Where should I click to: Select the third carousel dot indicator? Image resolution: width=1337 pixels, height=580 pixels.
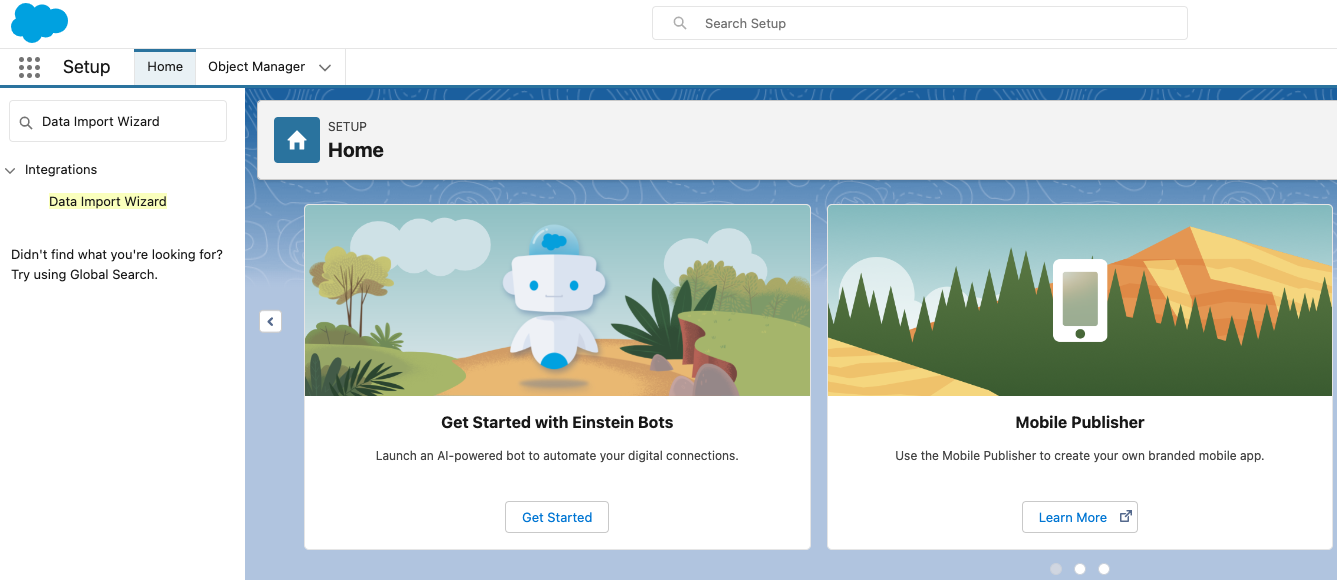click(x=1104, y=569)
